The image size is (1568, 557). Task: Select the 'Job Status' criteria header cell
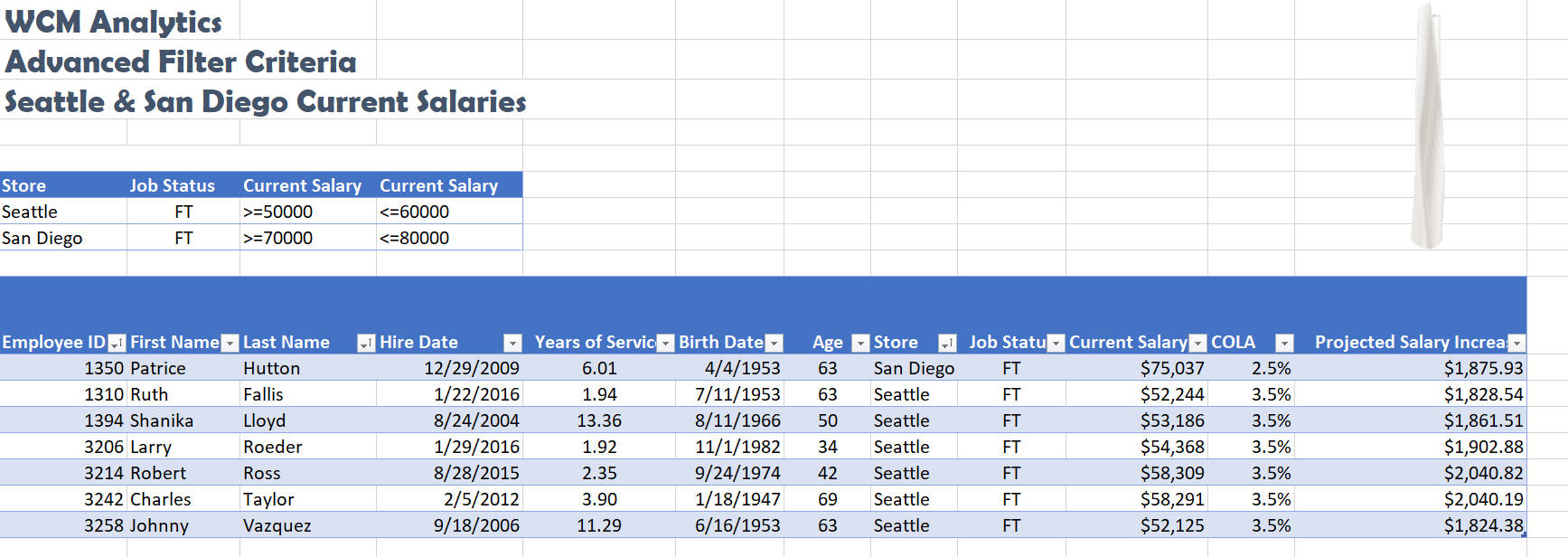tap(183, 185)
